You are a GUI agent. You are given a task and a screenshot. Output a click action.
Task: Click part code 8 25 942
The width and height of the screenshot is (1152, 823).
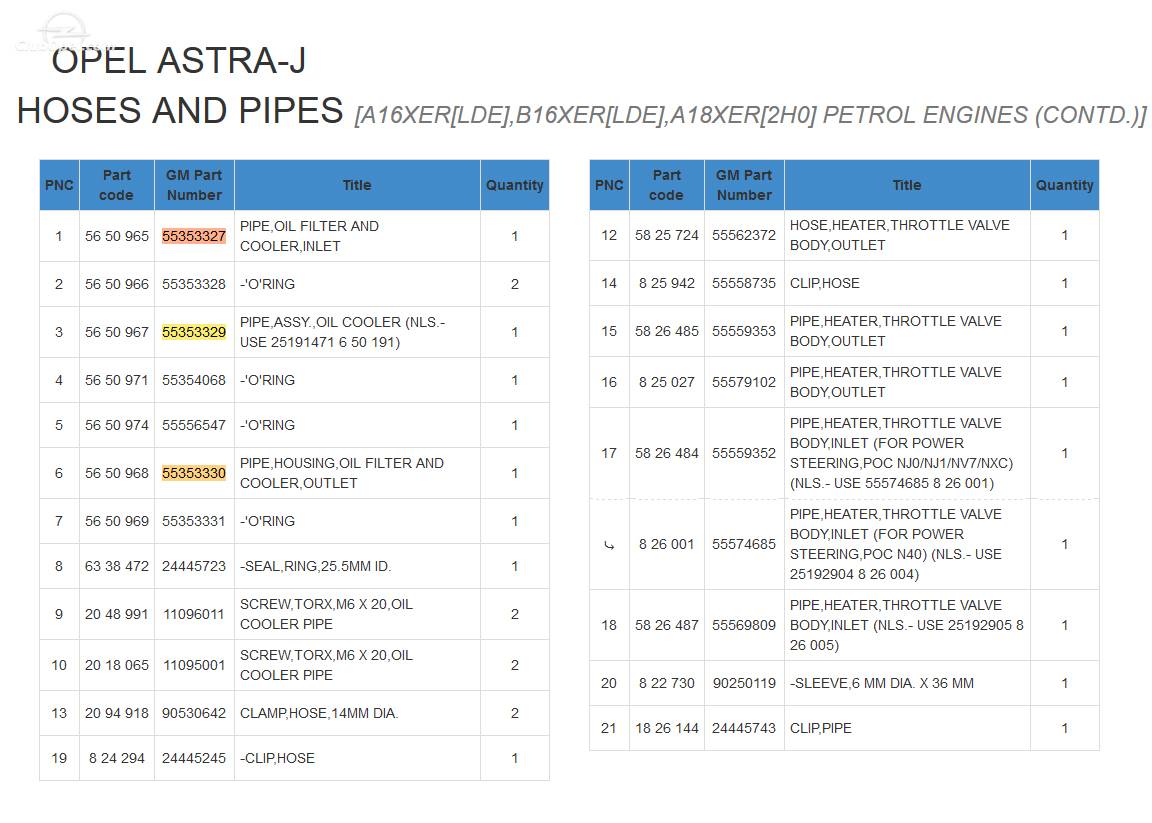[x=667, y=283]
